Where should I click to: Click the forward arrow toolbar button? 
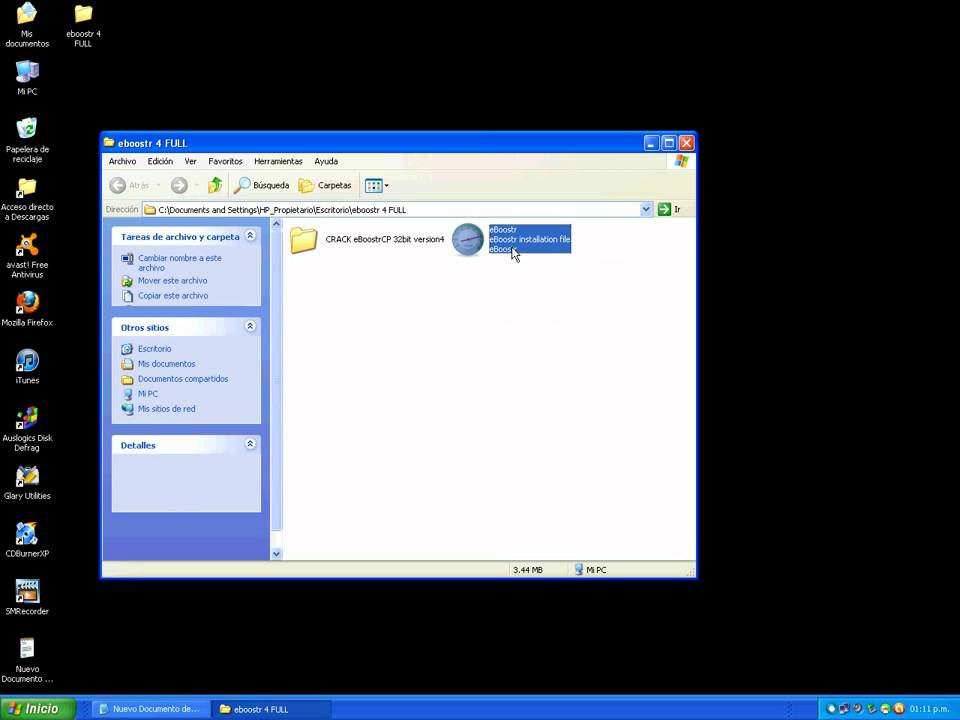coord(179,185)
